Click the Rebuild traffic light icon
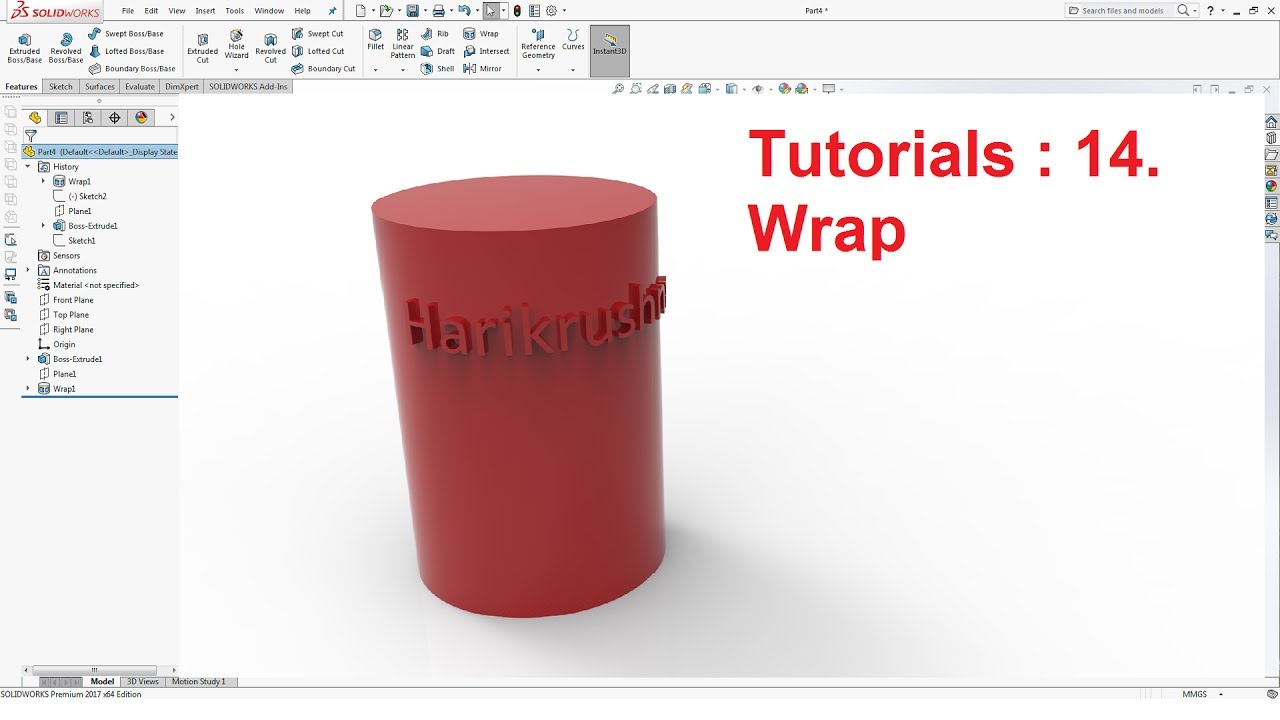 (517, 11)
